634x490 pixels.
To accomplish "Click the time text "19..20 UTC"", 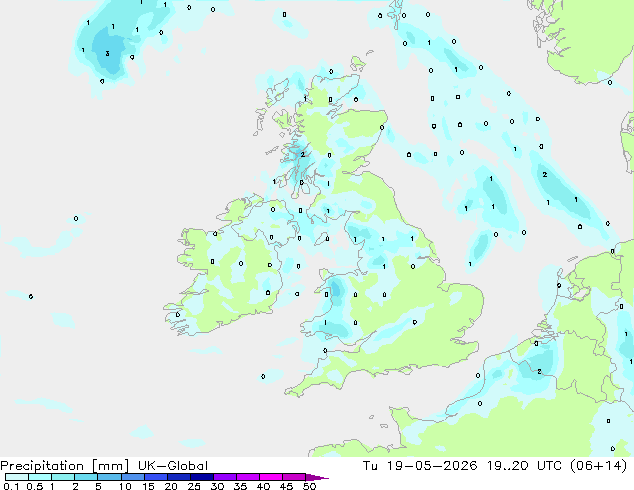I will [524, 466].
